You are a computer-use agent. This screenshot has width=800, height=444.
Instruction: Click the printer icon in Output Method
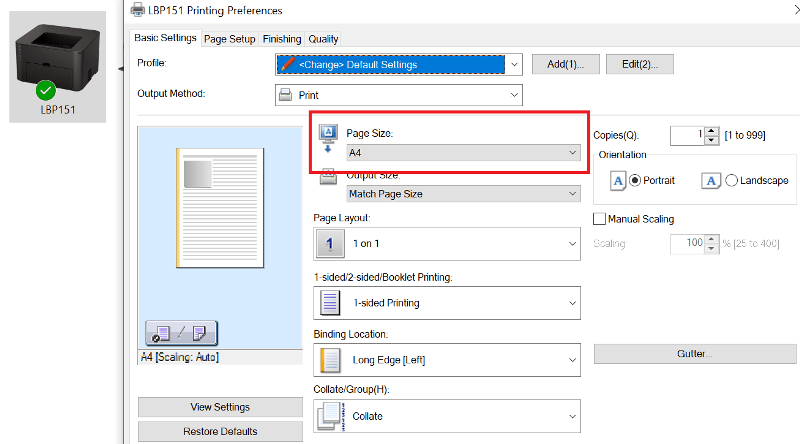285,95
